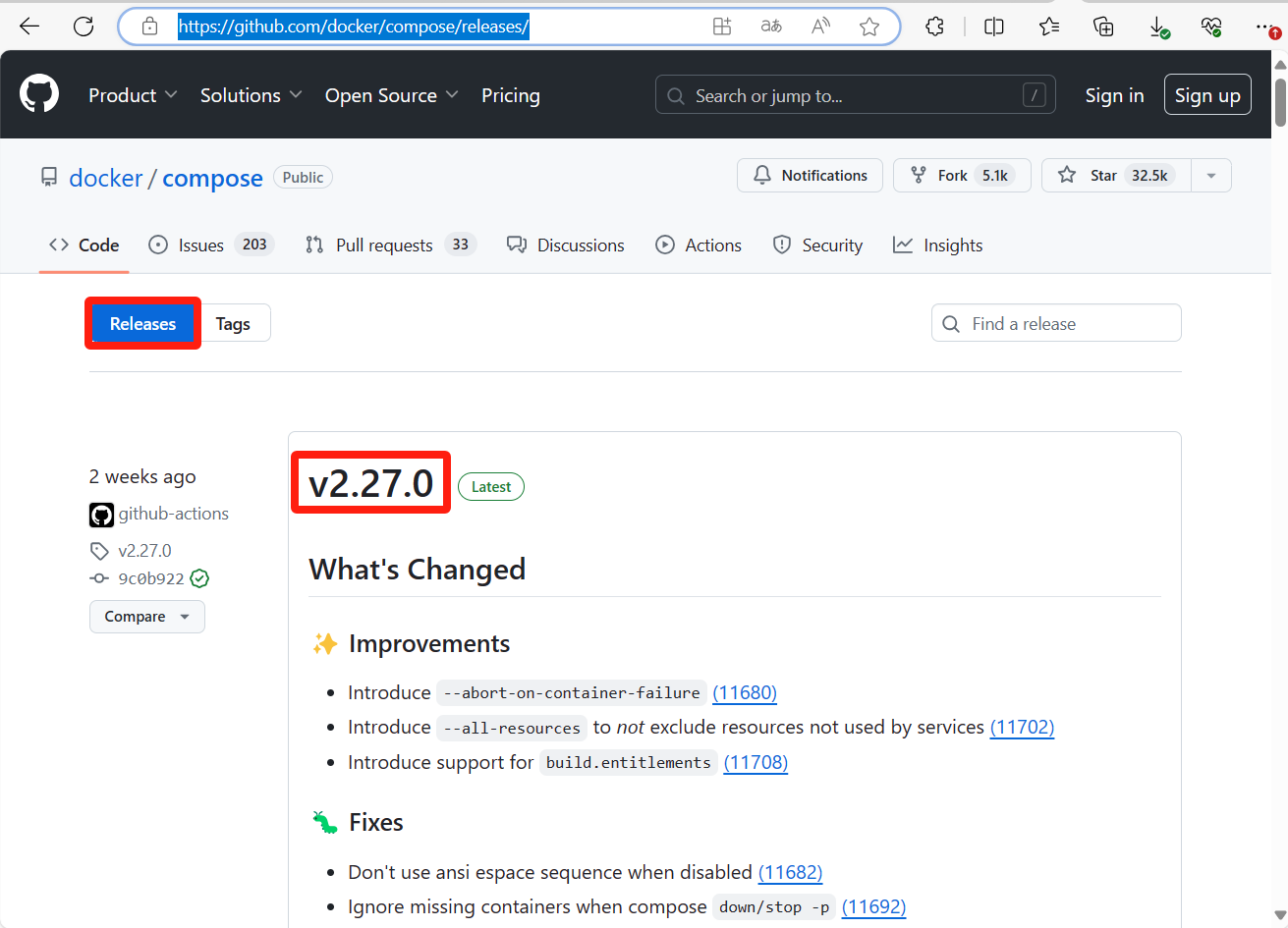Switch to the Tags view
The width and height of the screenshot is (1288, 928).
(233, 324)
